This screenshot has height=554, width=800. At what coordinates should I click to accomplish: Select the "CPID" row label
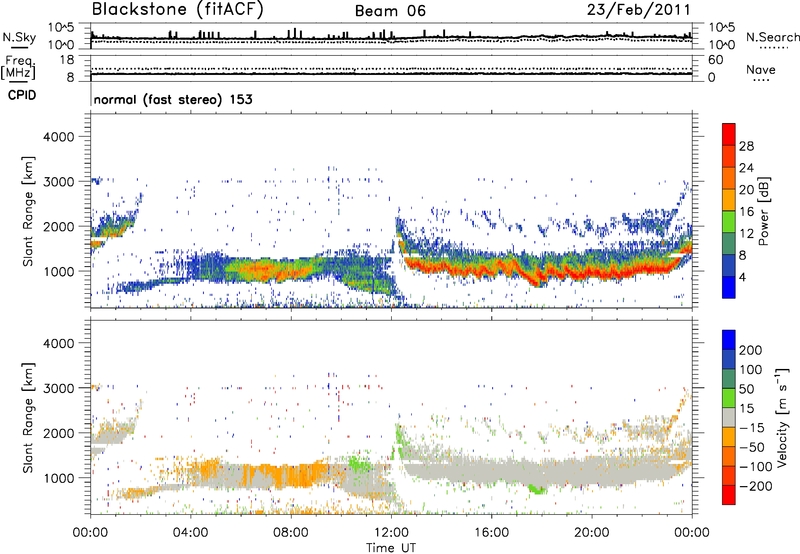click(x=22, y=95)
